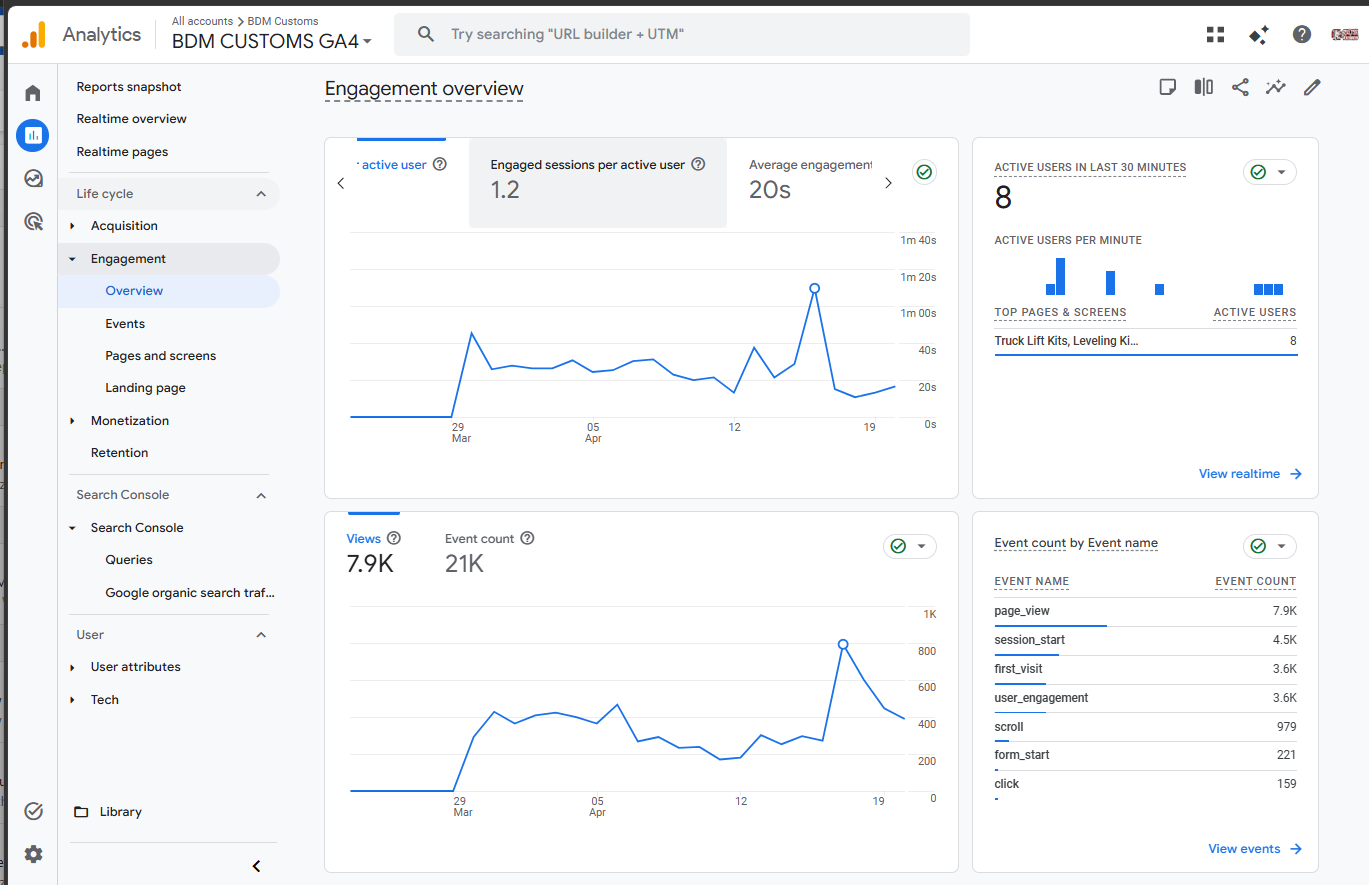Open the Advertising icon in left rail
The height and width of the screenshot is (885, 1369).
tap(33, 222)
